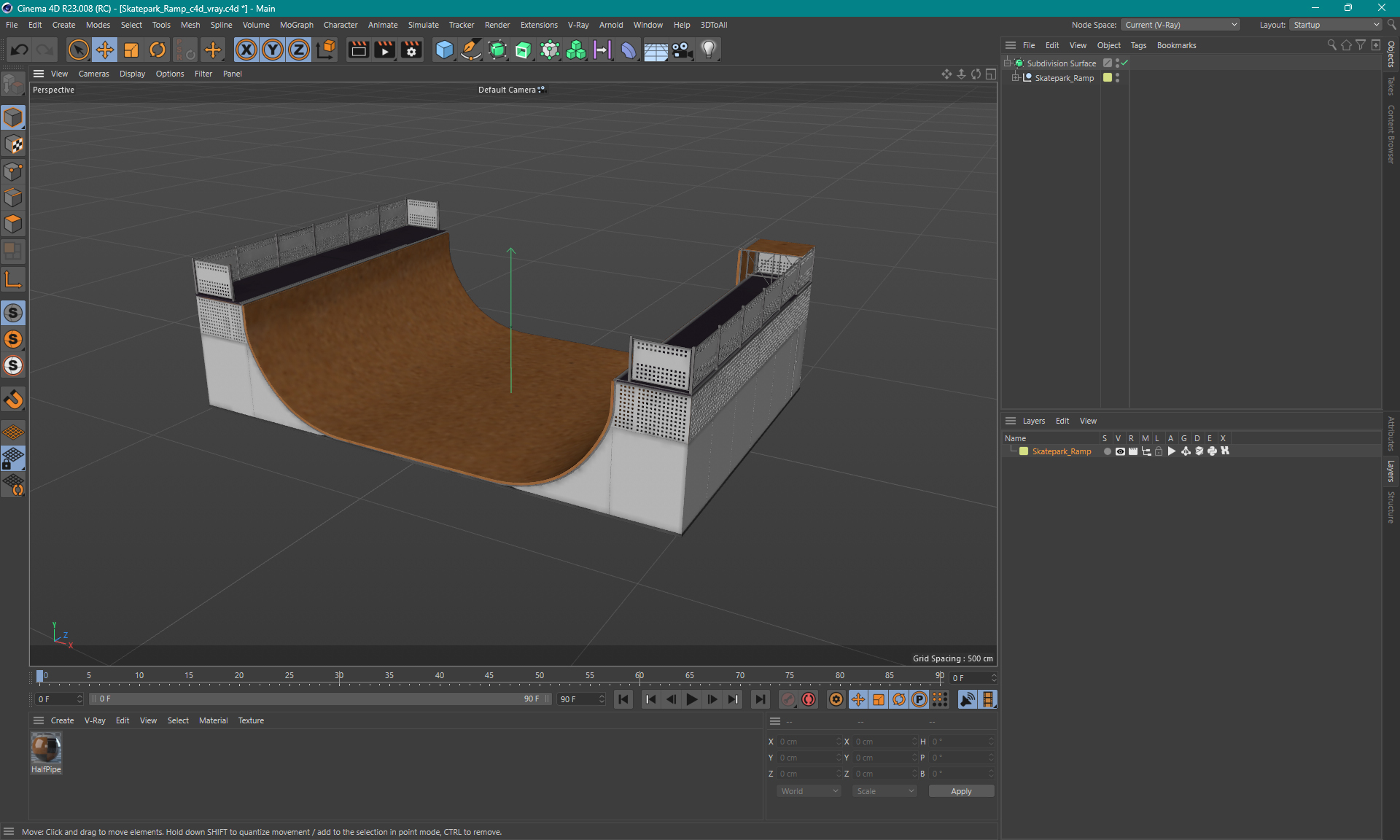
Task: Open the Simulate menu
Action: tap(423, 25)
